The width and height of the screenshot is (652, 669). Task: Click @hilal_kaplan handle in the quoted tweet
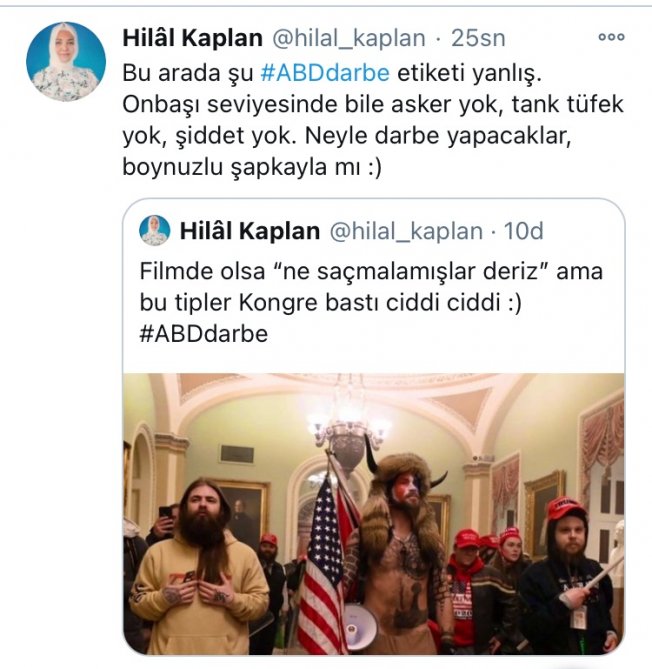(406, 232)
